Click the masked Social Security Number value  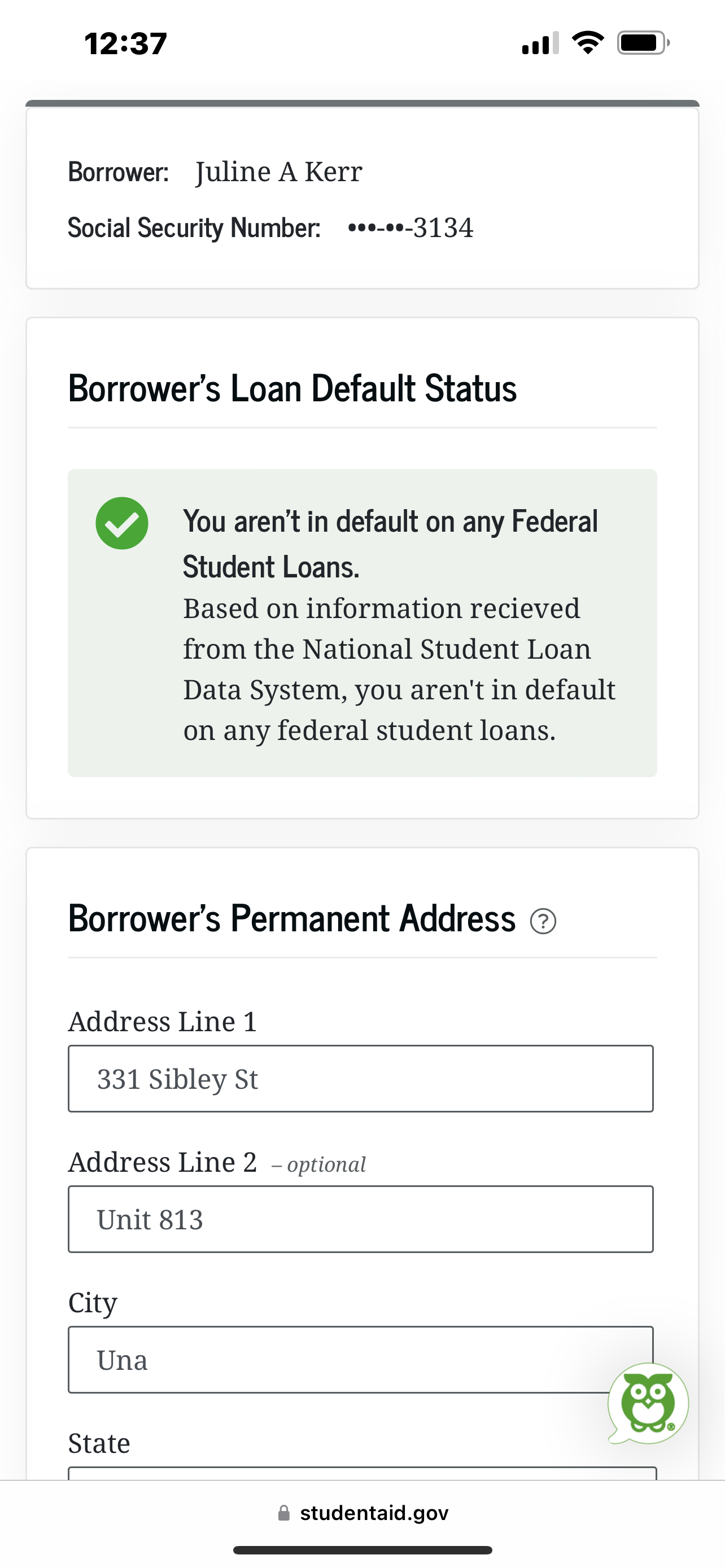(410, 227)
